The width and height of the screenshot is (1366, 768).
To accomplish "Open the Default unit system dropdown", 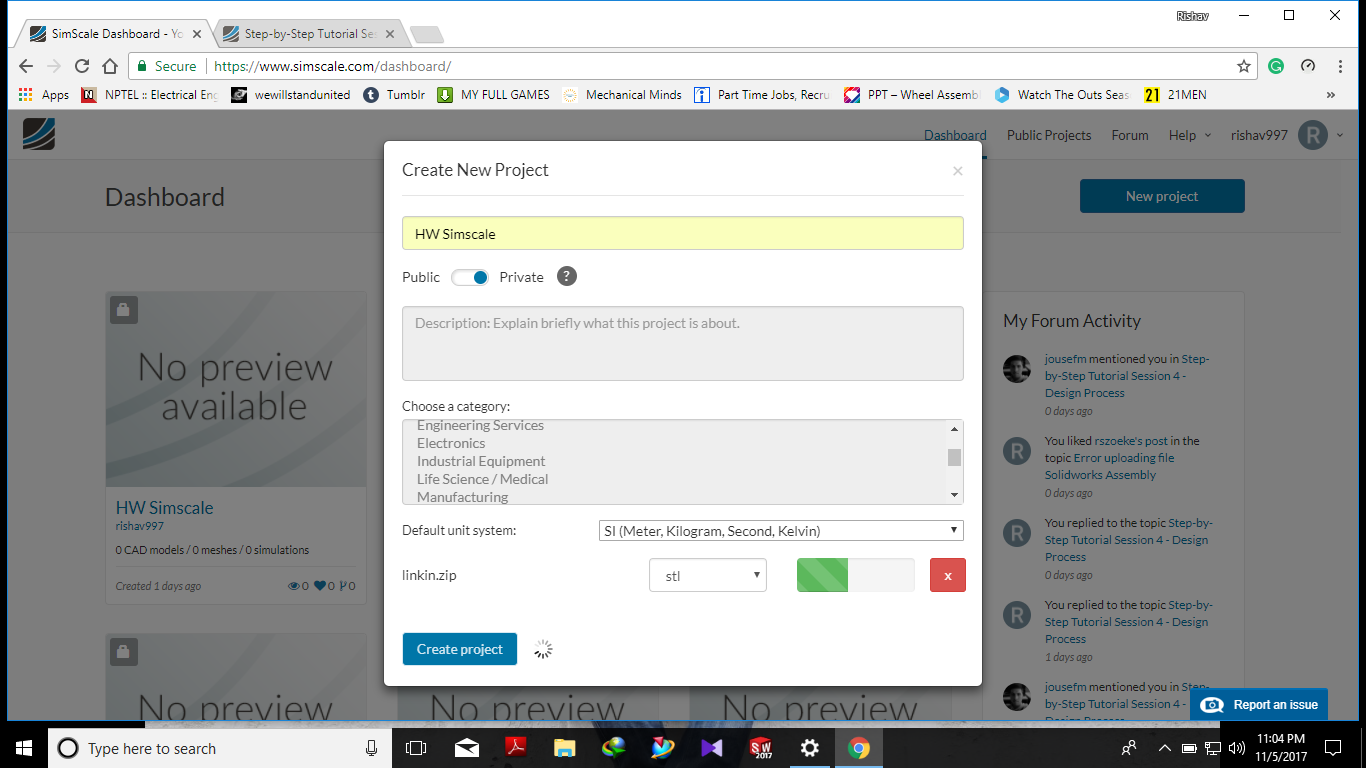I will pyautogui.click(x=780, y=530).
